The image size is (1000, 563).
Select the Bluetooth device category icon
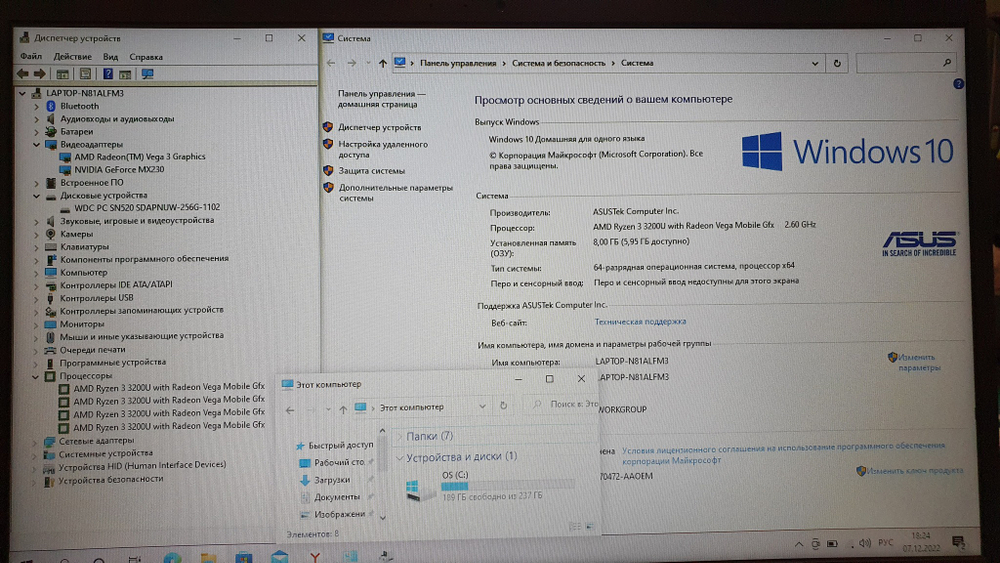coord(51,106)
